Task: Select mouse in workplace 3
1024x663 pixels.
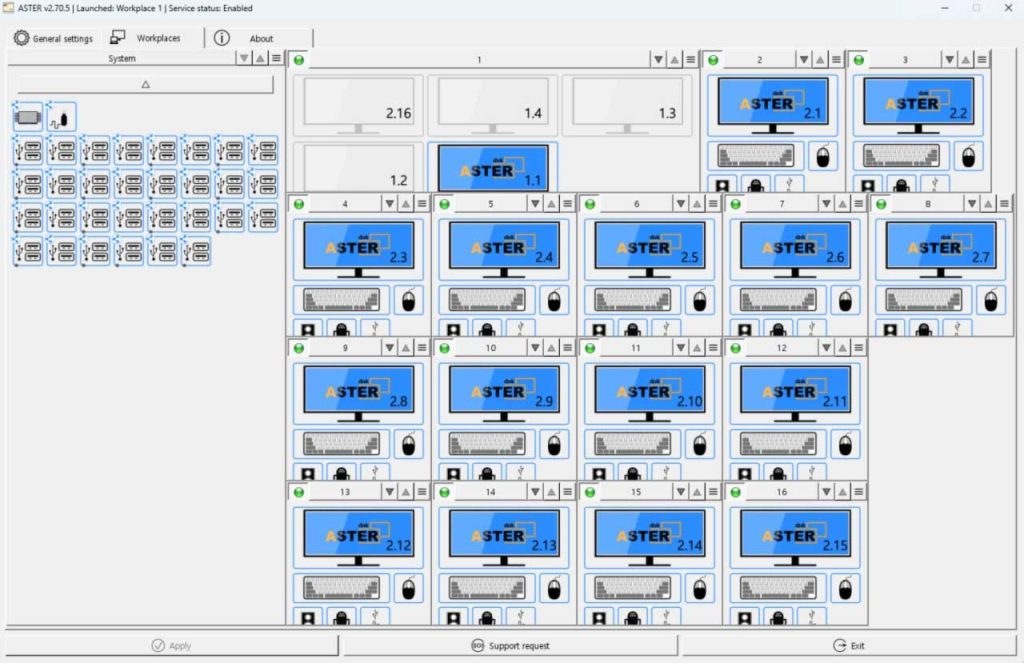Action: 968,157
